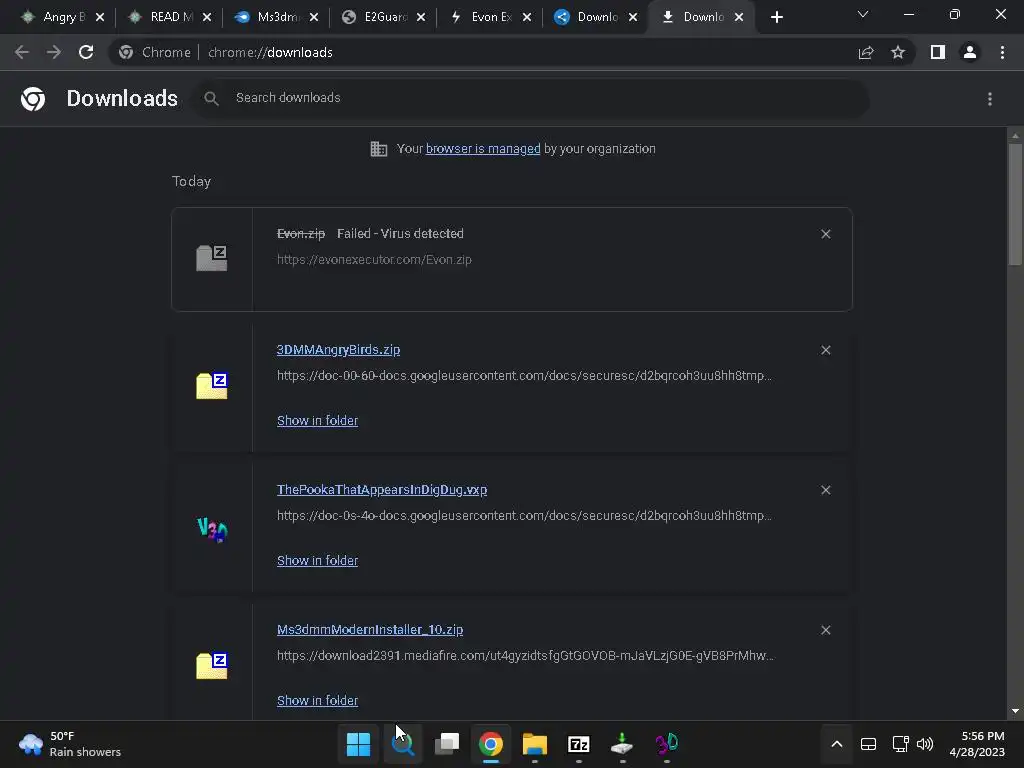Image resolution: width=1024 pixels, height=768 pixels.
Task: Click the address bar showing chrome://downloads
Action: point(483,52)
